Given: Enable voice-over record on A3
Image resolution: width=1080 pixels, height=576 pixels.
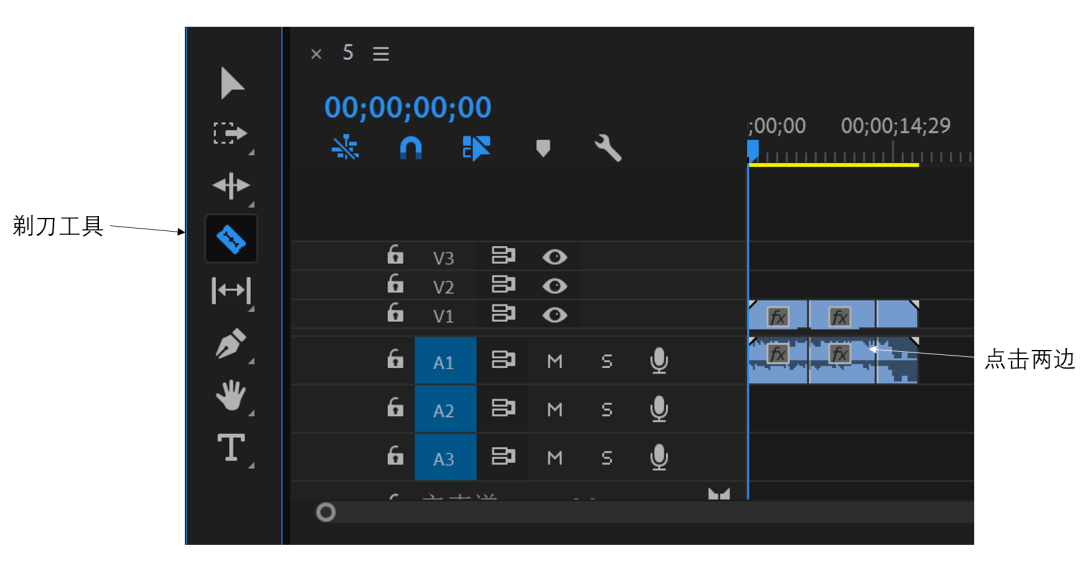Looking at the screenshot, I should coord(658,457).
